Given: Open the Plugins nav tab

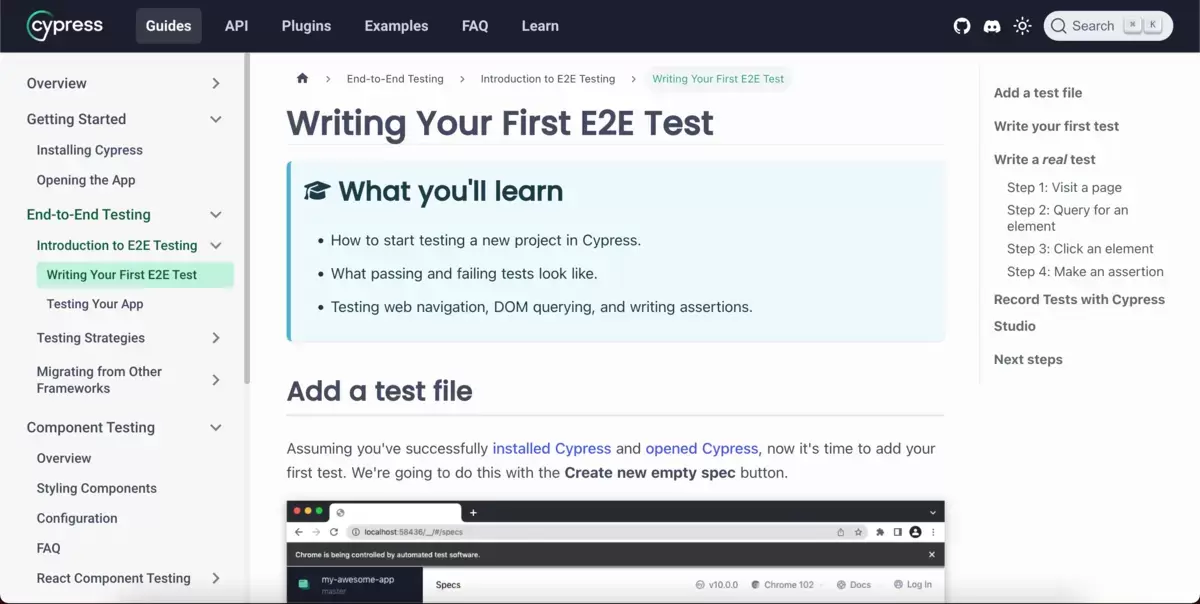Looking at the screenshot, I should coord(306,26).
